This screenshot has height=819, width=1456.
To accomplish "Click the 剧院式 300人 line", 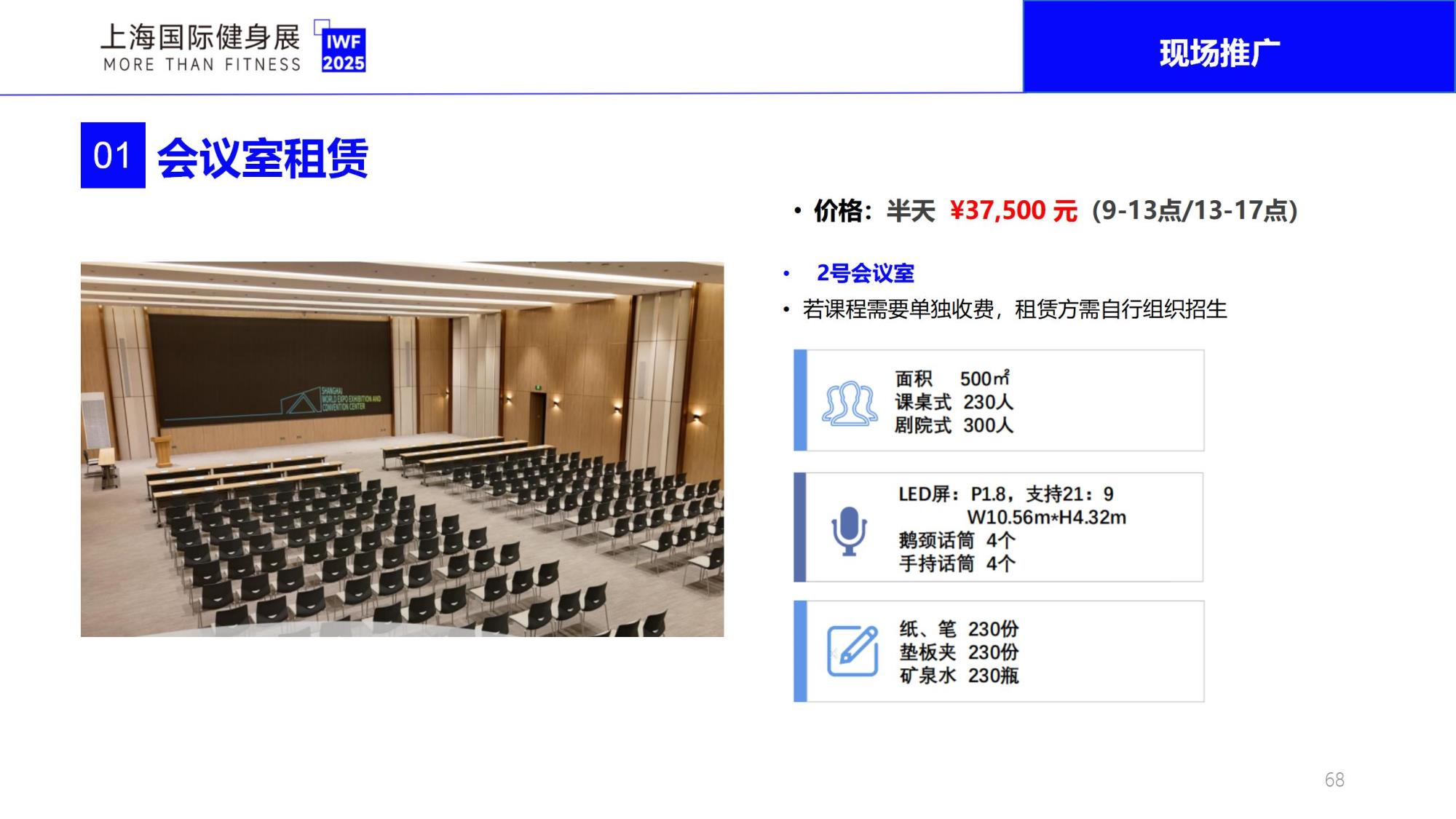I will 954,425.
